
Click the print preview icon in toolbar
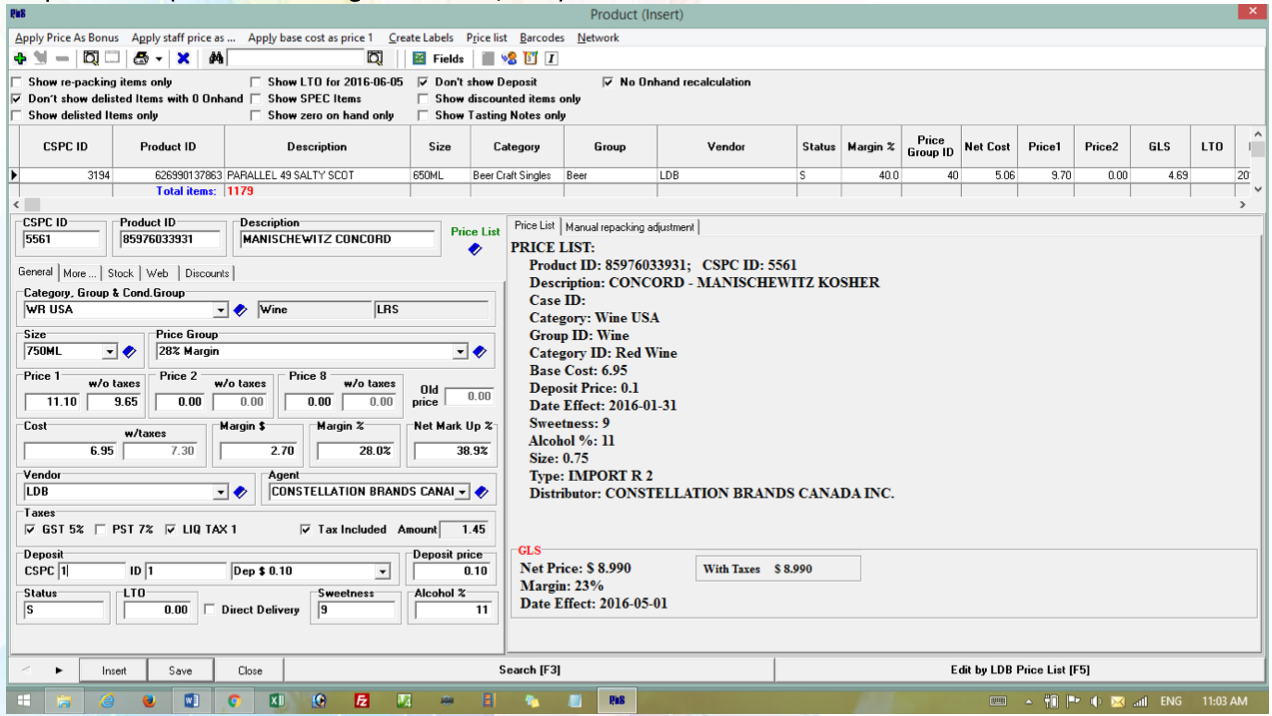tap(91, 59)
